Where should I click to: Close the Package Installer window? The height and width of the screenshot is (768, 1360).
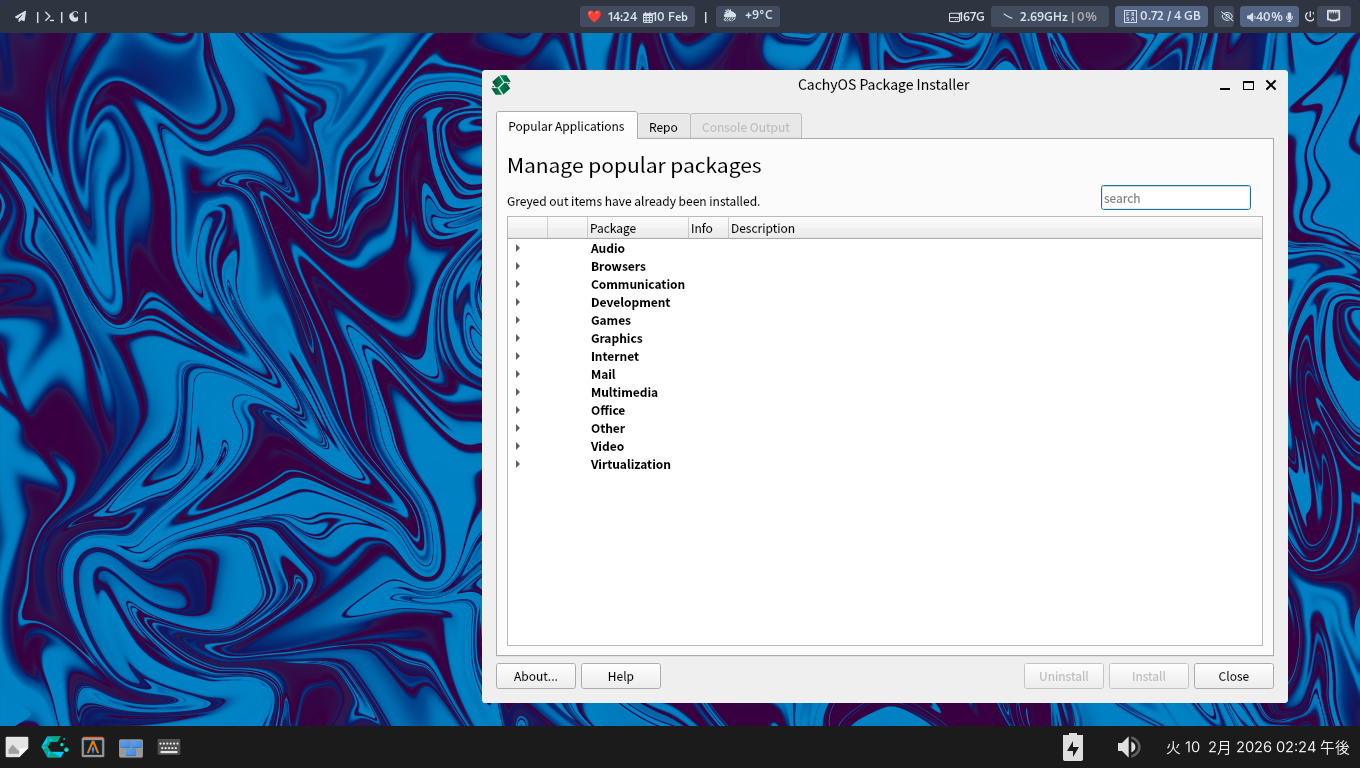(x=1271, y=86)
